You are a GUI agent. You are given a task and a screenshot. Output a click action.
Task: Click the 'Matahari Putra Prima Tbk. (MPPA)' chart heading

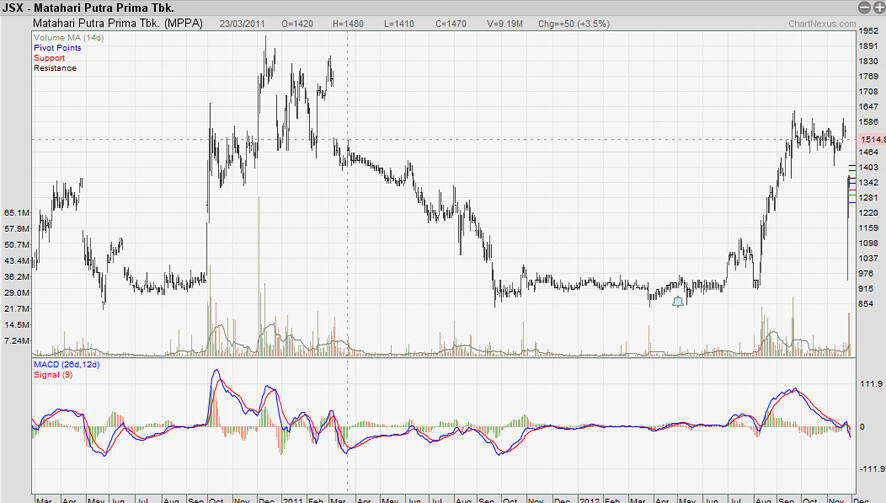(x=118, y=24)
